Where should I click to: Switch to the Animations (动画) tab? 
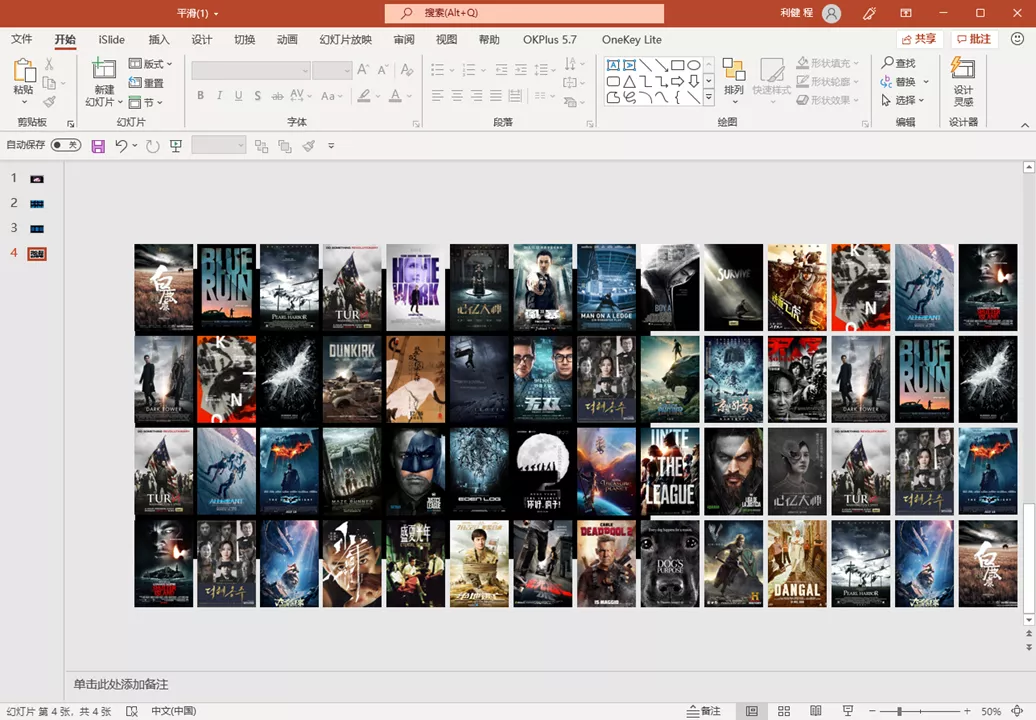(287, 40)
